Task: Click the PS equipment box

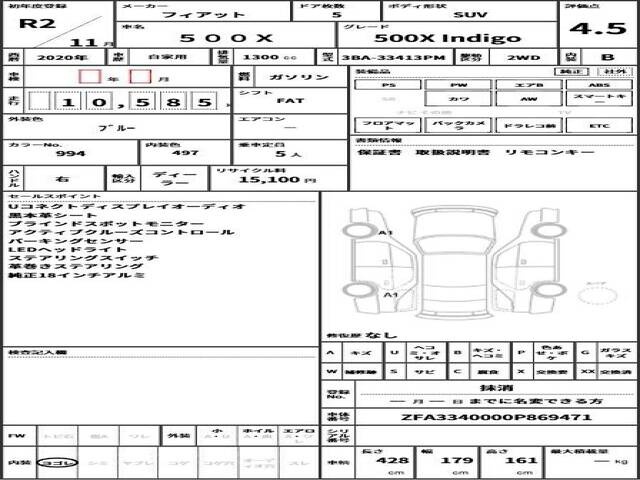Action: click(x=387, y=85)
